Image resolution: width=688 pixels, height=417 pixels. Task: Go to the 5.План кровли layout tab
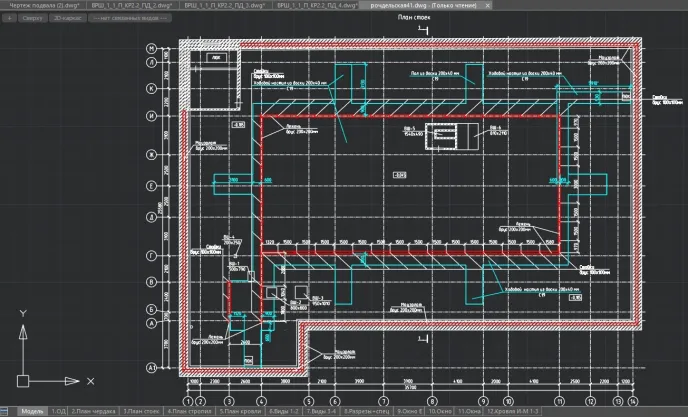pyautogui.click(x=241, y=411)
